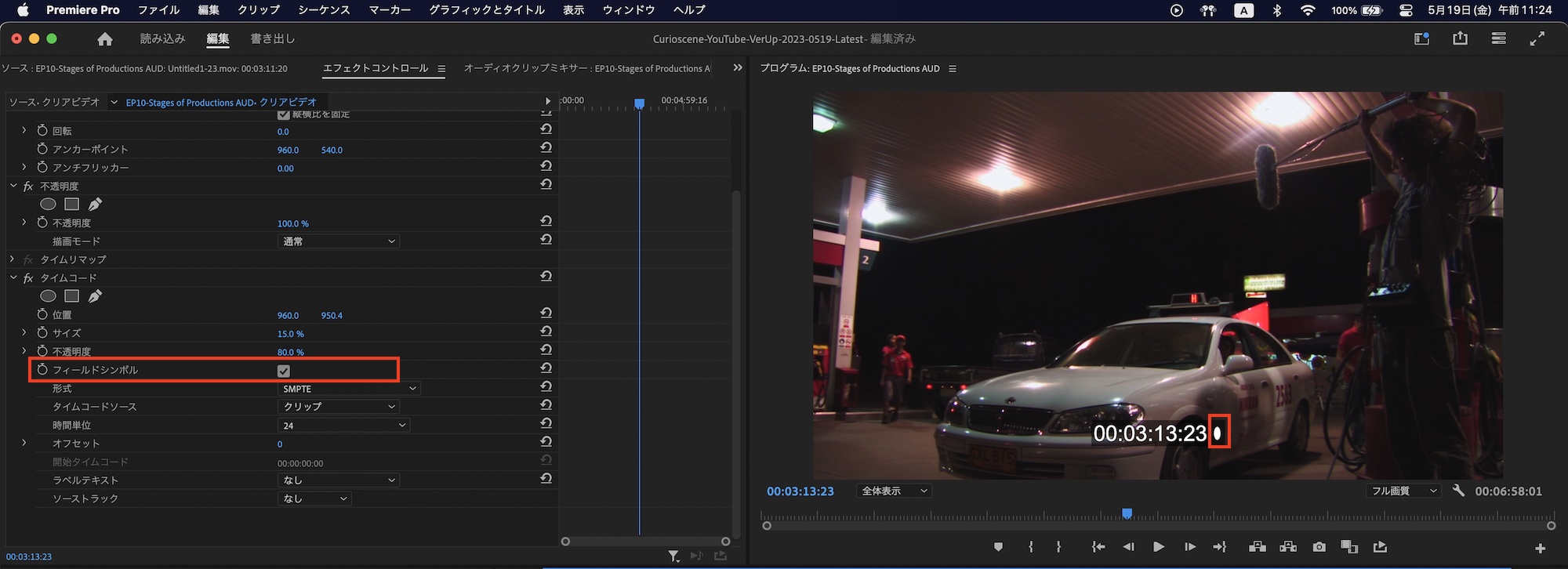Screen dimensions: 1568x569
Task: Open the 描画モード 通常 dropdown
Action: tap(339, 241)
